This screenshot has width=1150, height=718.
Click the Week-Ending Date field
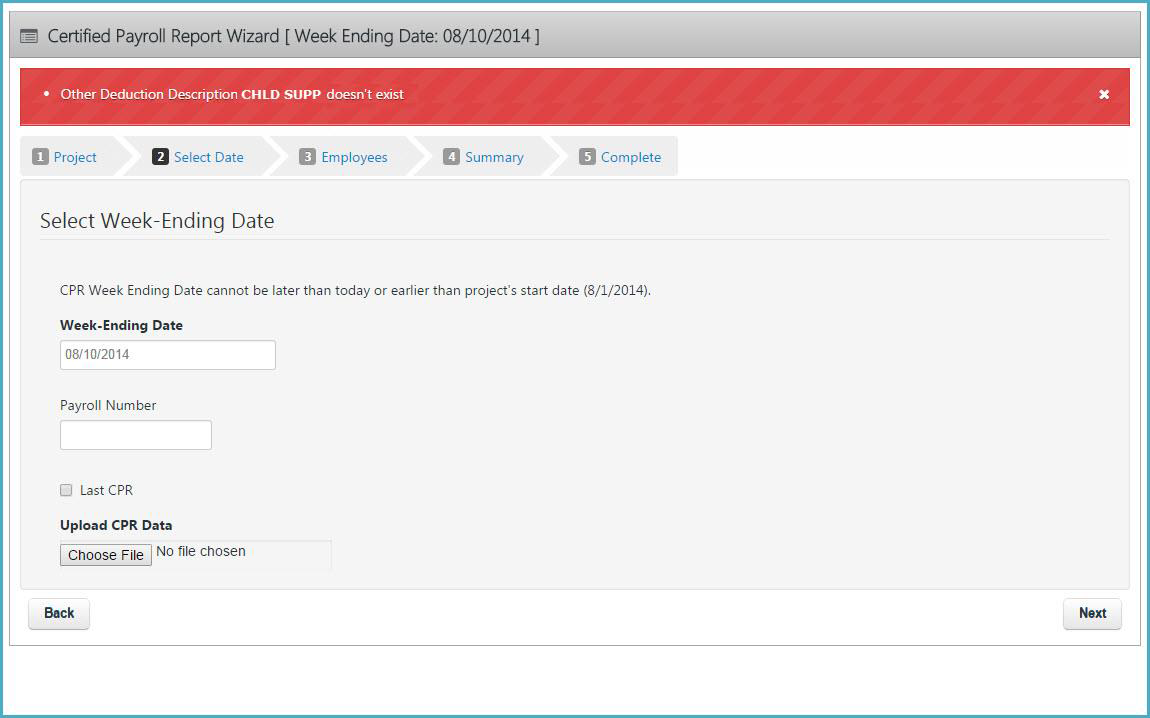point(167,354)
